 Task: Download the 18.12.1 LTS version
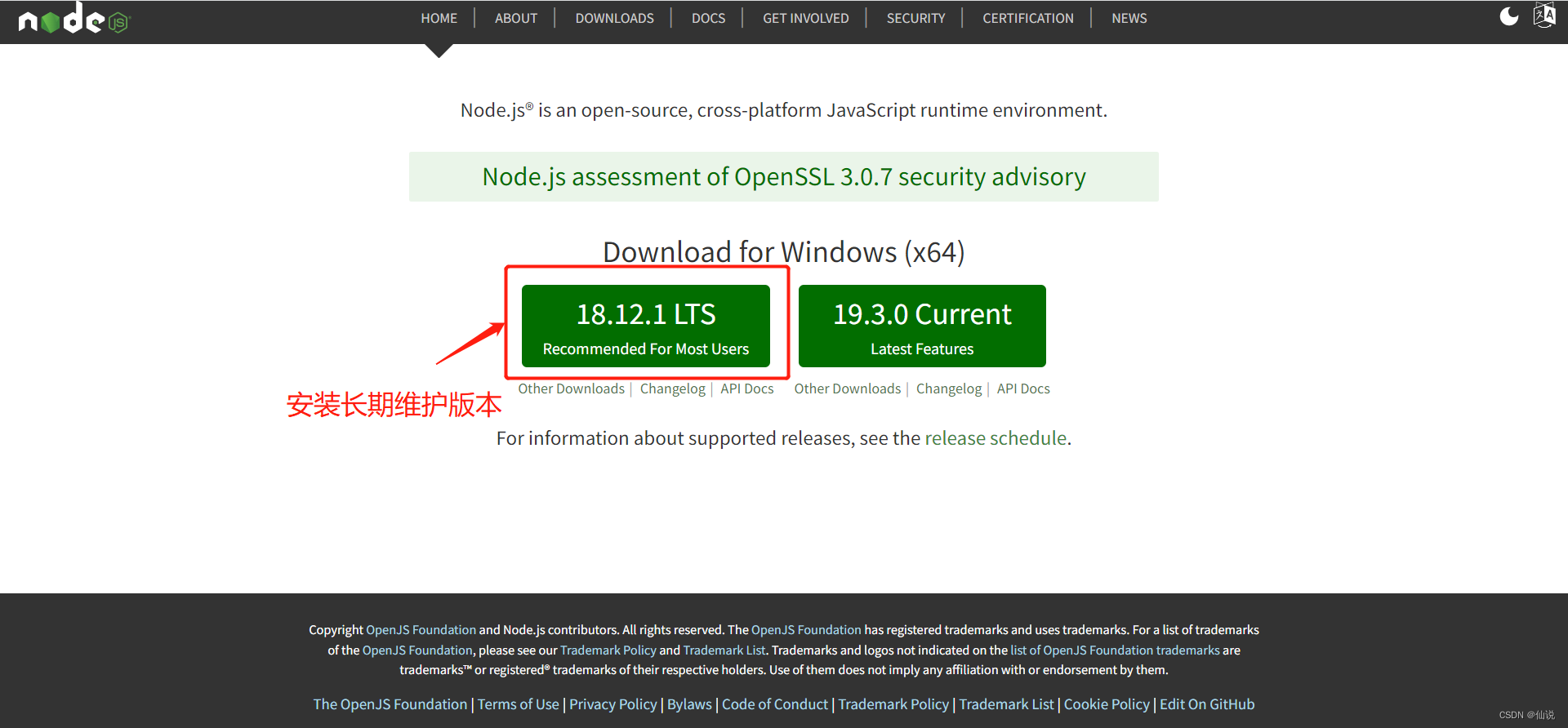point(646,326)
